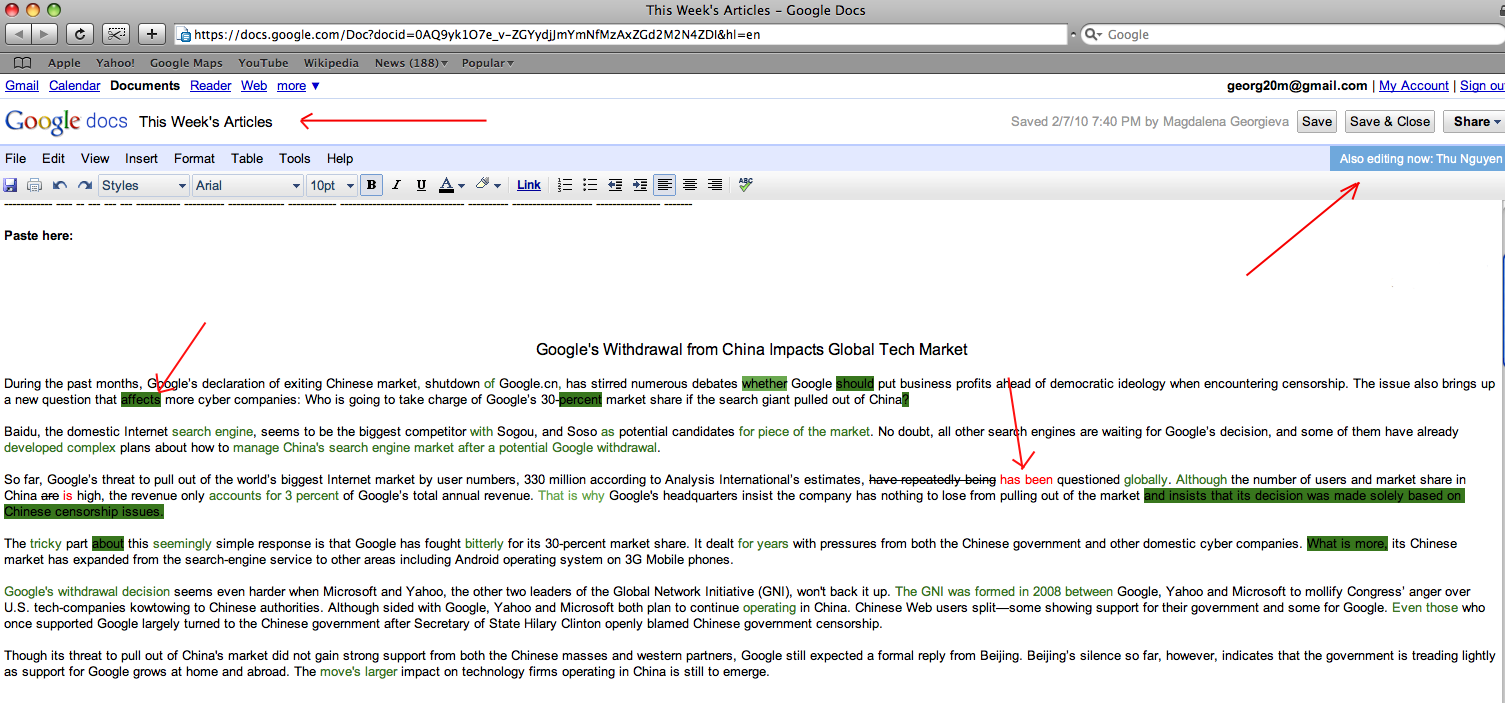Image resolution: width=1505 pixels, height=703 pixels.
Task: Click the Undo arrow icon
Action: pyautogui.click(x=60, y=185)
